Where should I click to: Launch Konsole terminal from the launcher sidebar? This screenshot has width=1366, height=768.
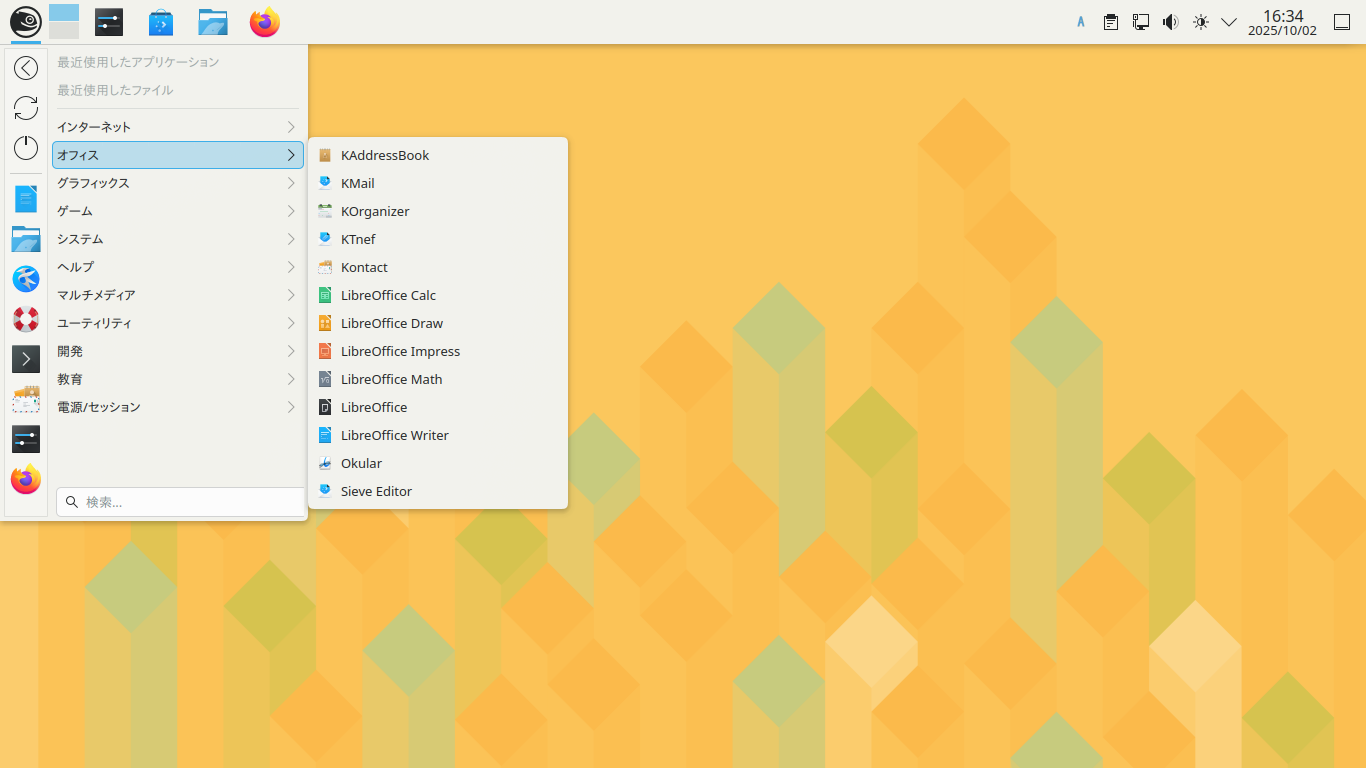pos(25,359)
